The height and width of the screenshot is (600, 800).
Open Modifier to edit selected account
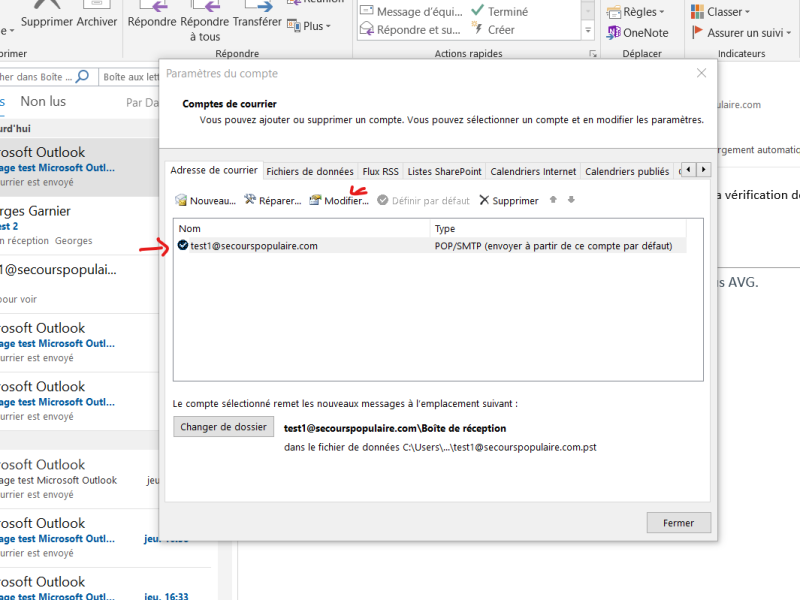coord(339,201)
